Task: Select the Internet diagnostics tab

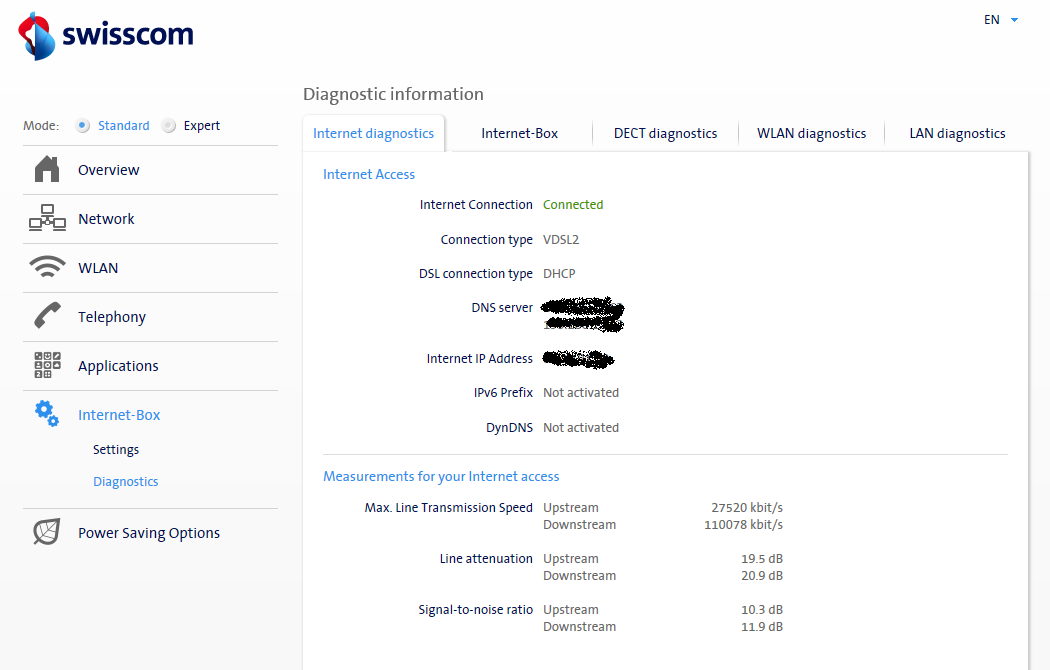Action: 373,133
